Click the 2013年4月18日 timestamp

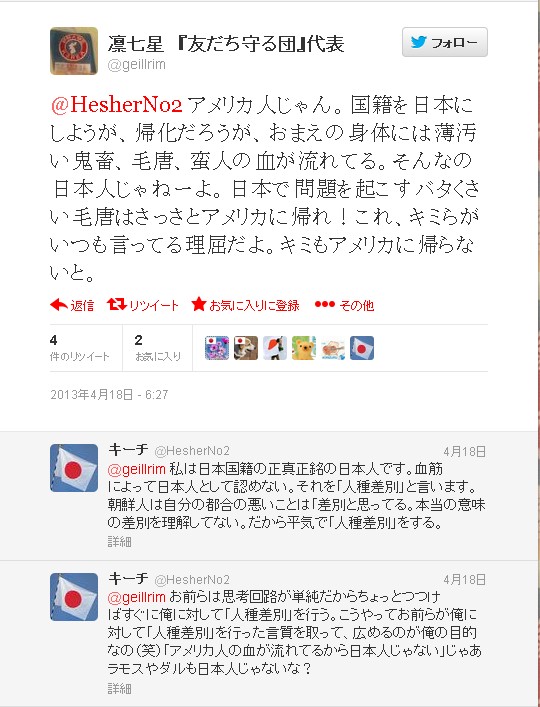click(109, 395)
